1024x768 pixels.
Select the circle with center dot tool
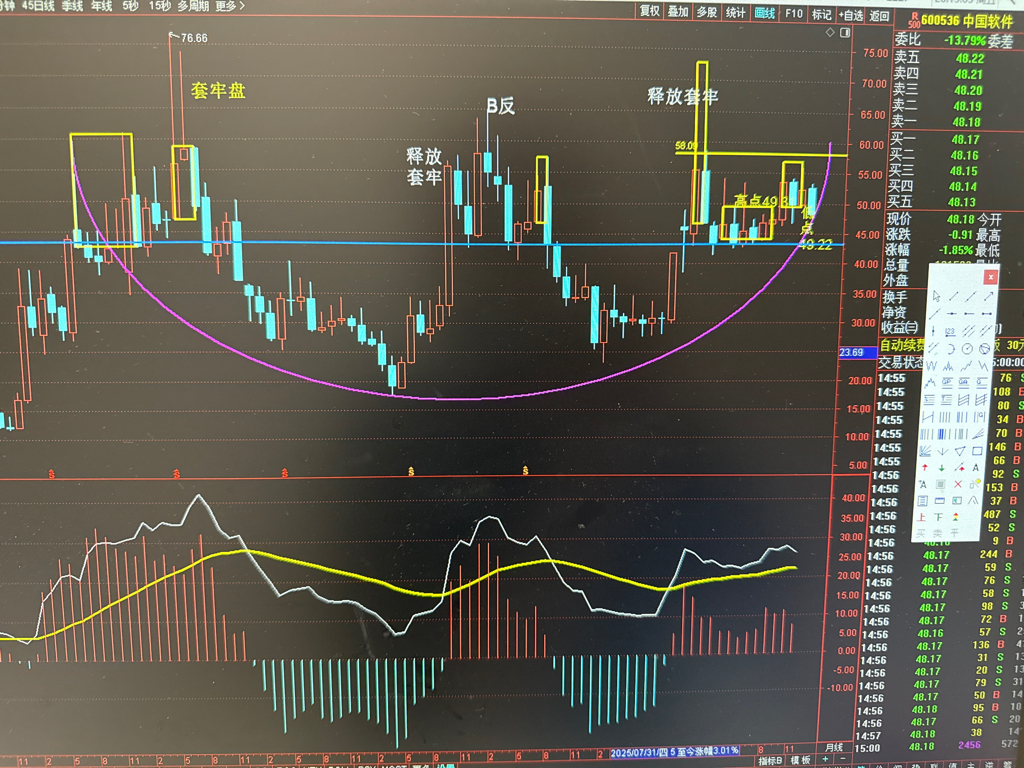coord(967,349)
